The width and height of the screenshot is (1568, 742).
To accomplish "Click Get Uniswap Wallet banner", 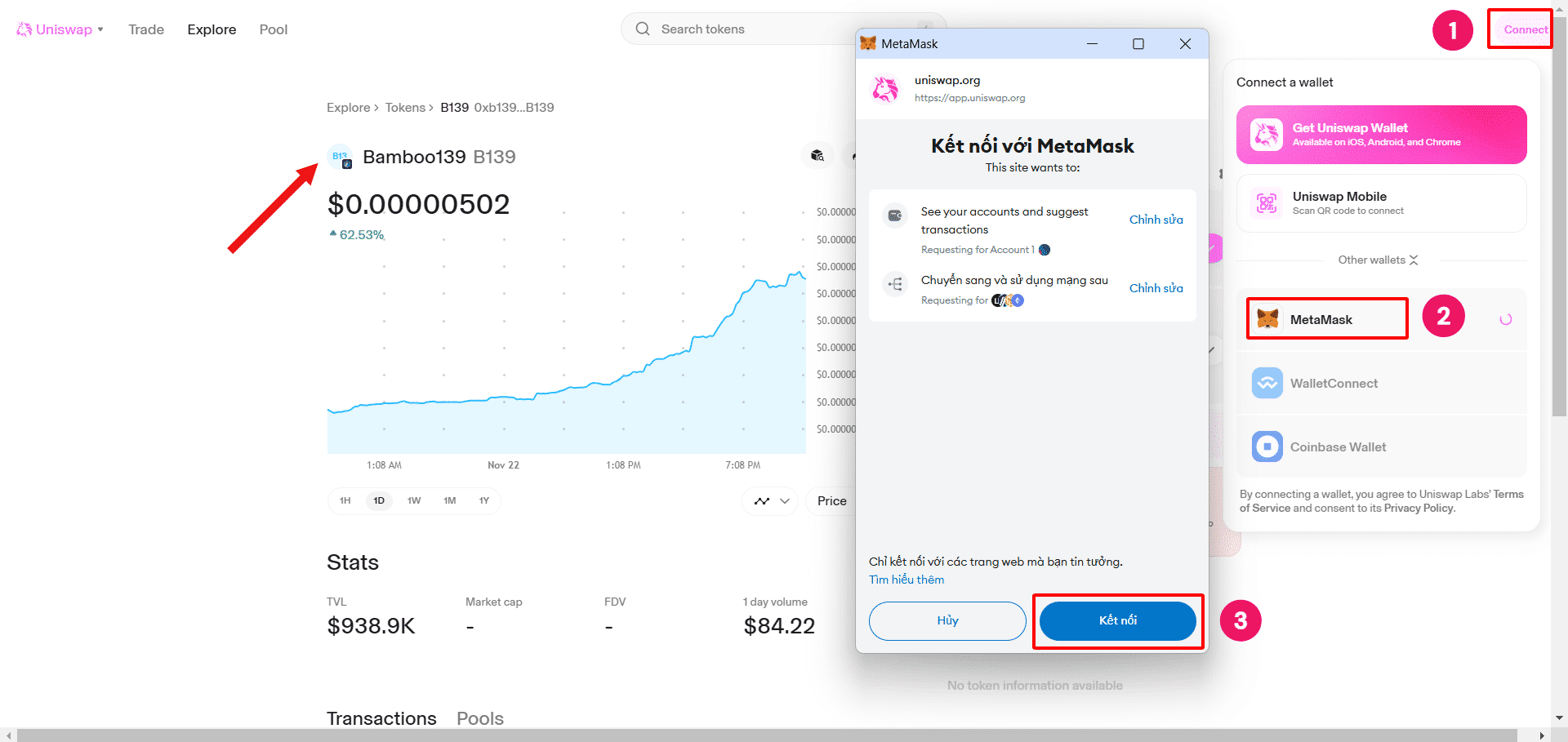I will click(1381, 135).
